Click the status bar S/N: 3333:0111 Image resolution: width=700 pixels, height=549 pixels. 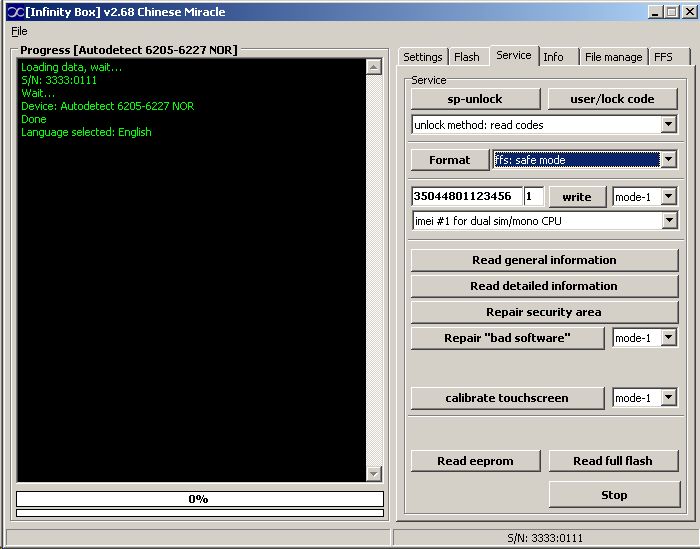[x=545, y=538]
